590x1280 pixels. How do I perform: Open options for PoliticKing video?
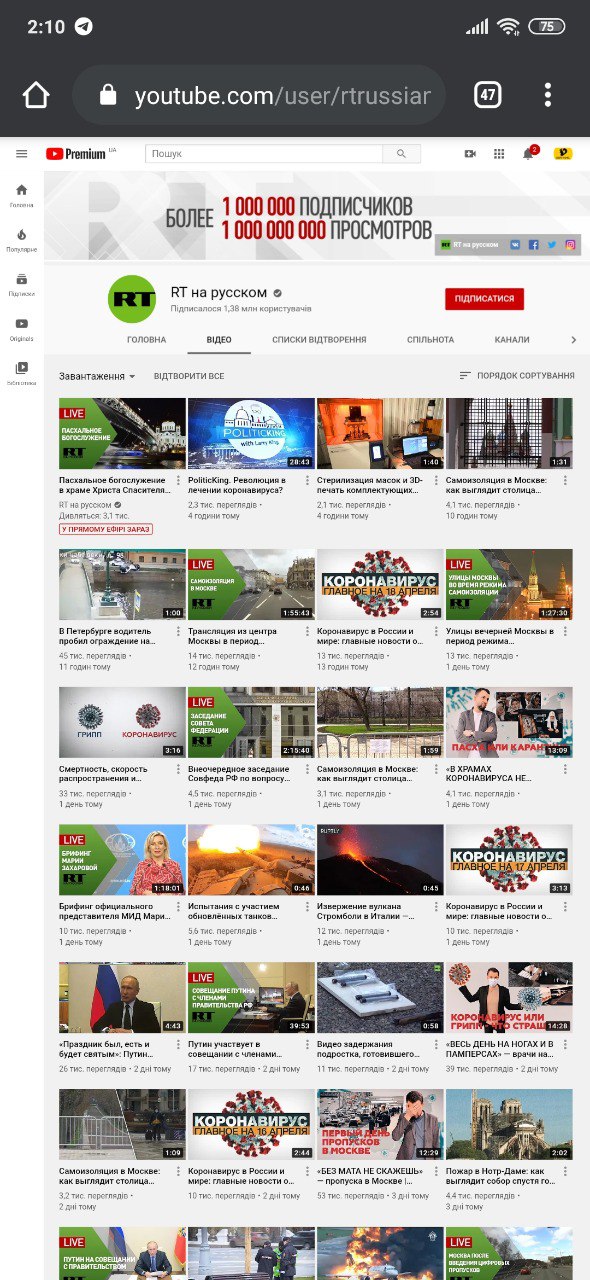click(x=308, y=481)
